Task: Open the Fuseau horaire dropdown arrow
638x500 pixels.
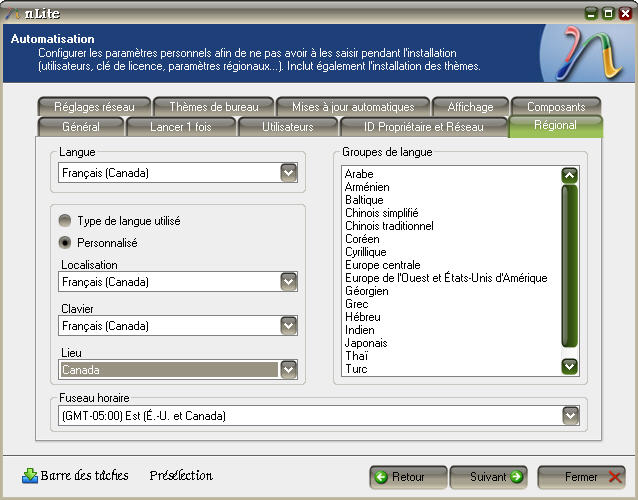Action: coord(570,415)
